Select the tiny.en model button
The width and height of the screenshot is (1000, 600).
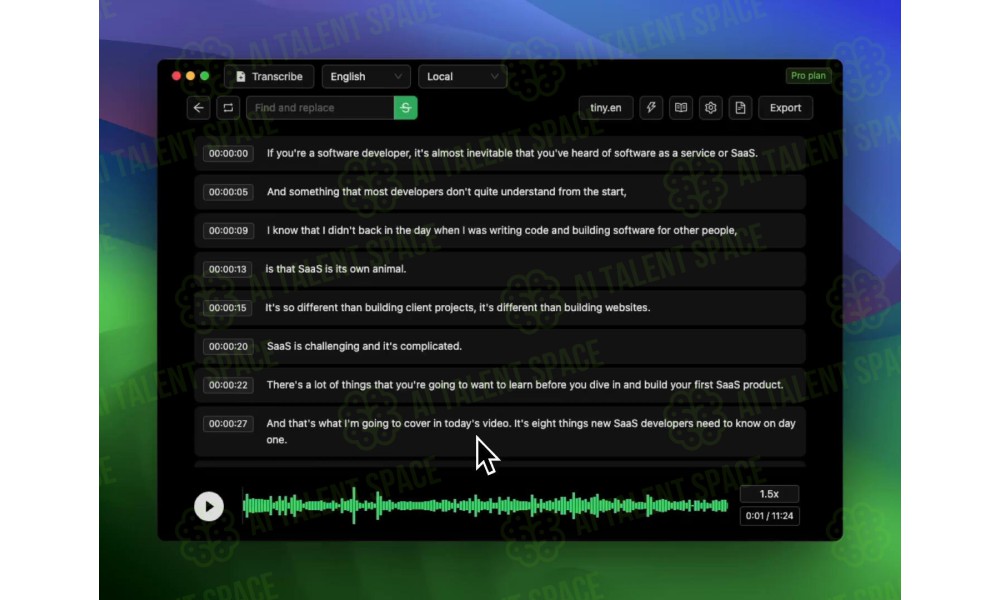coord(606,108)
